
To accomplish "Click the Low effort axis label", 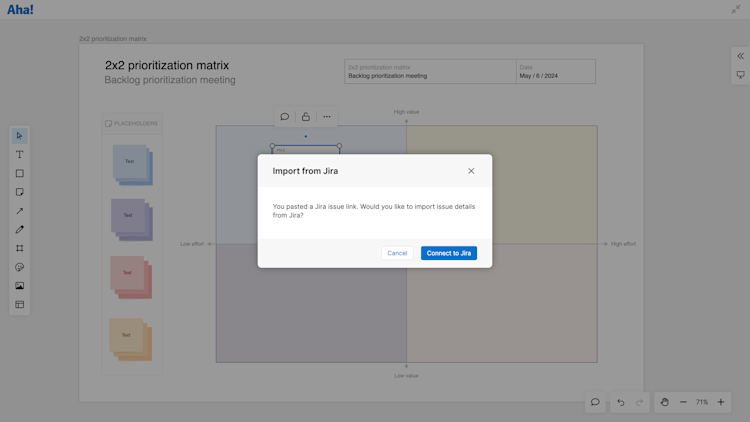I will click(192, 244).
